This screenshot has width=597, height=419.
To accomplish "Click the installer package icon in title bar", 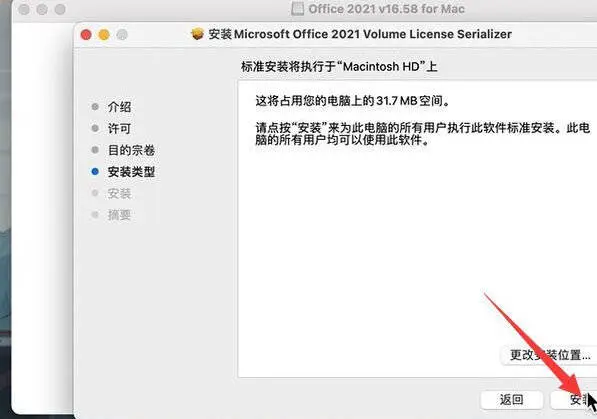I will (198, 34).
